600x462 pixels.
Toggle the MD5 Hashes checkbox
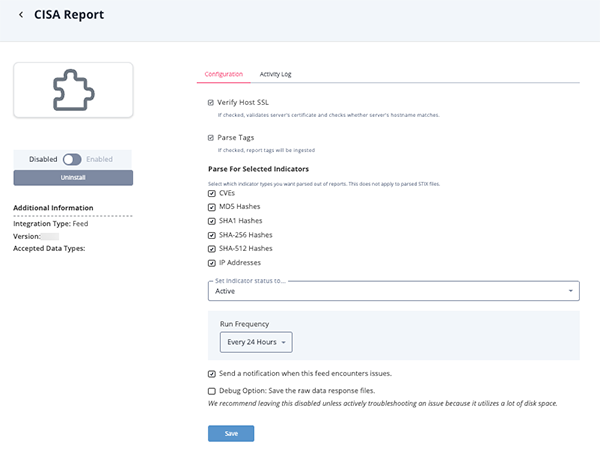click(211, 207)
